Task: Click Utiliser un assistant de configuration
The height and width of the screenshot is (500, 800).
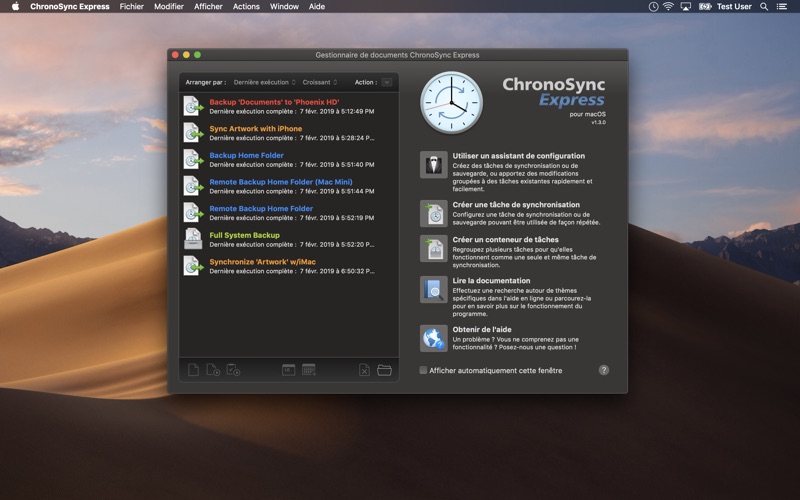Action: (518, 156)
